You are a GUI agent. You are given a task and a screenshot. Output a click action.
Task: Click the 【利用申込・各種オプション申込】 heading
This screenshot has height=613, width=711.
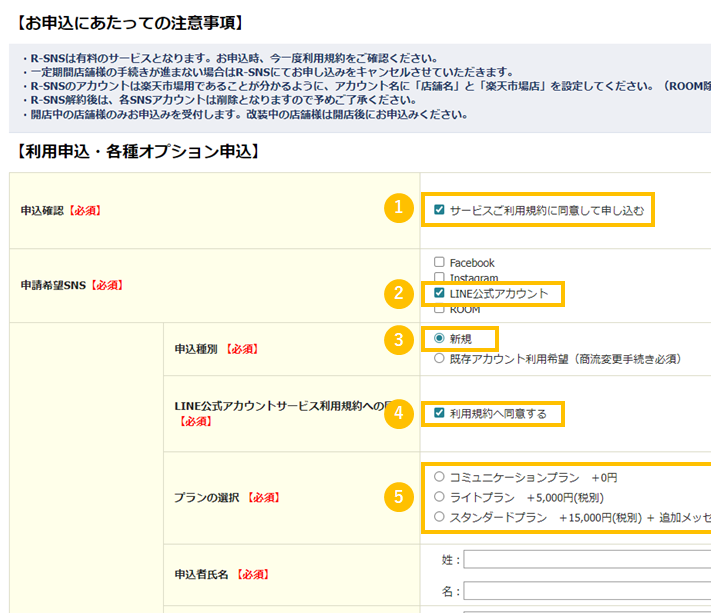coord(139,152)
